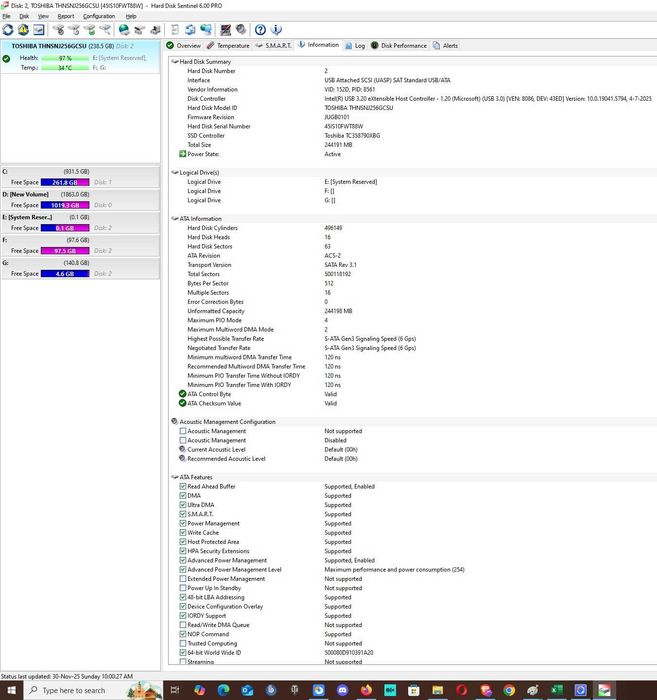
Task: Click the G: free space 4.6 GB bar
Action: pyautogui.click(x=65, y=274)
